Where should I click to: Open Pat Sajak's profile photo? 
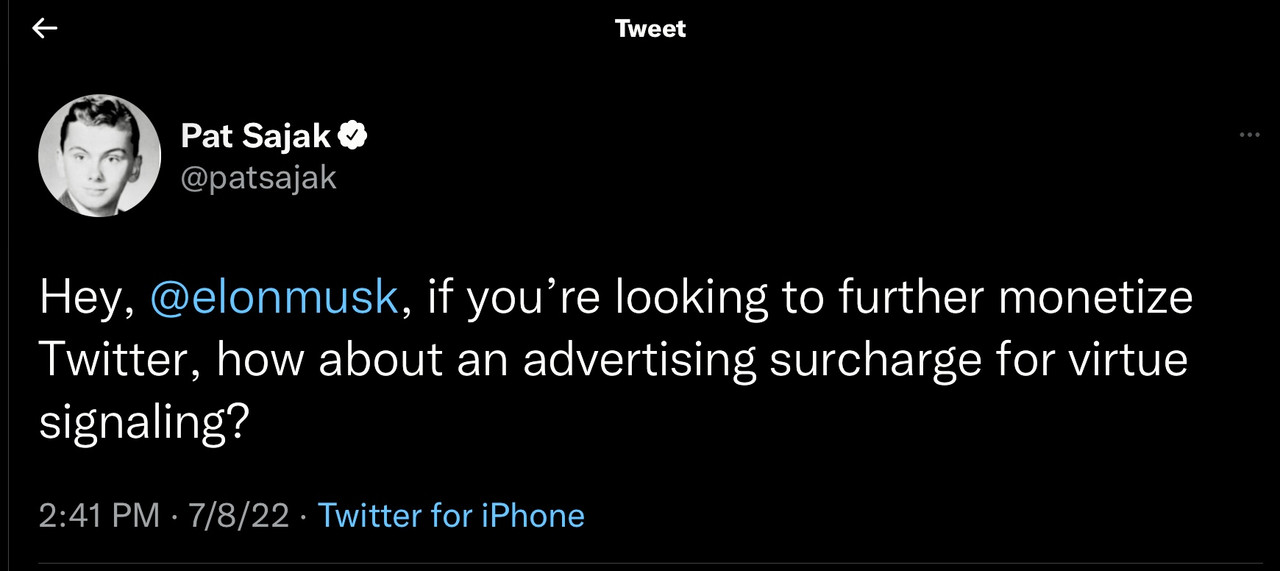click(99, 155)
